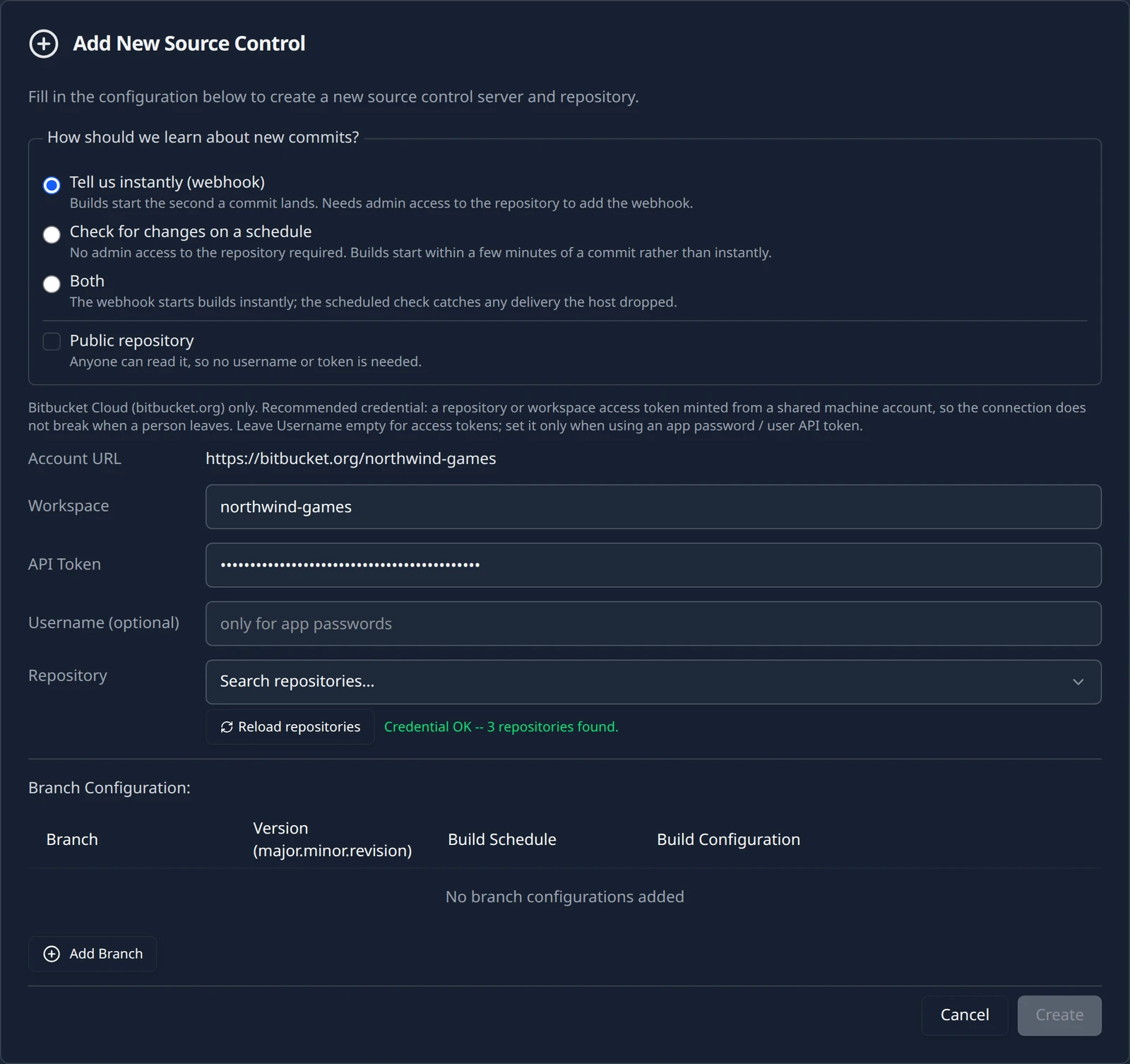This screenshot has height=1064, width=1130.
Task: Click the chevron arrow in Repository field
Action: [1078, 682]
